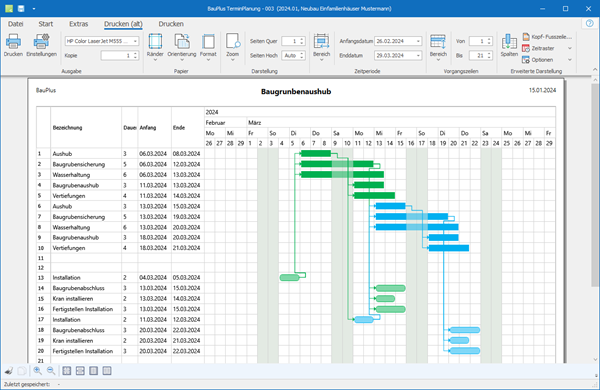This screenshot has width=600, height=390.
Task: Click Kopf-/Fusszeile button
Action: [547, 37]
